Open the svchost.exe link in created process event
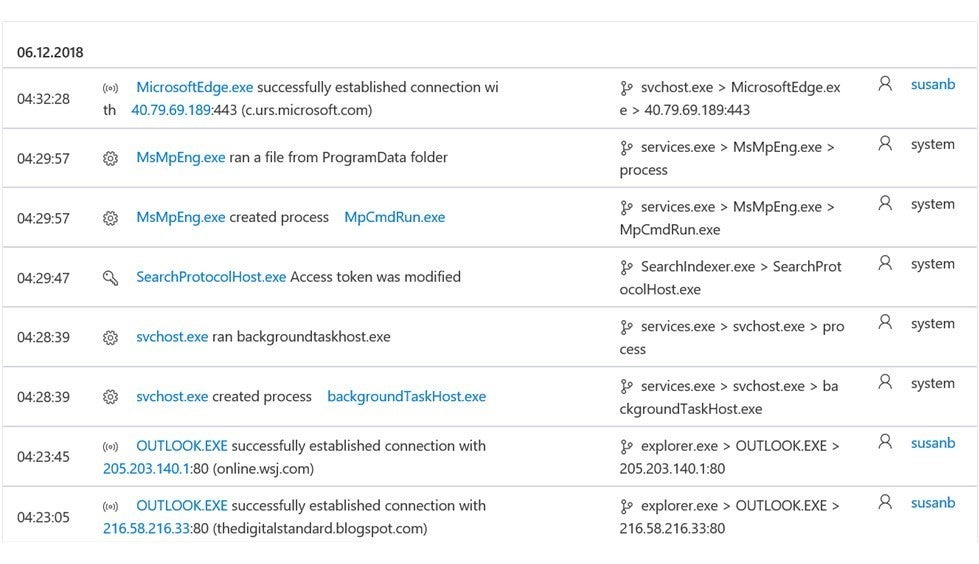Image resolution: width=979 pixels, height=564 pixels. coord(172,397)
